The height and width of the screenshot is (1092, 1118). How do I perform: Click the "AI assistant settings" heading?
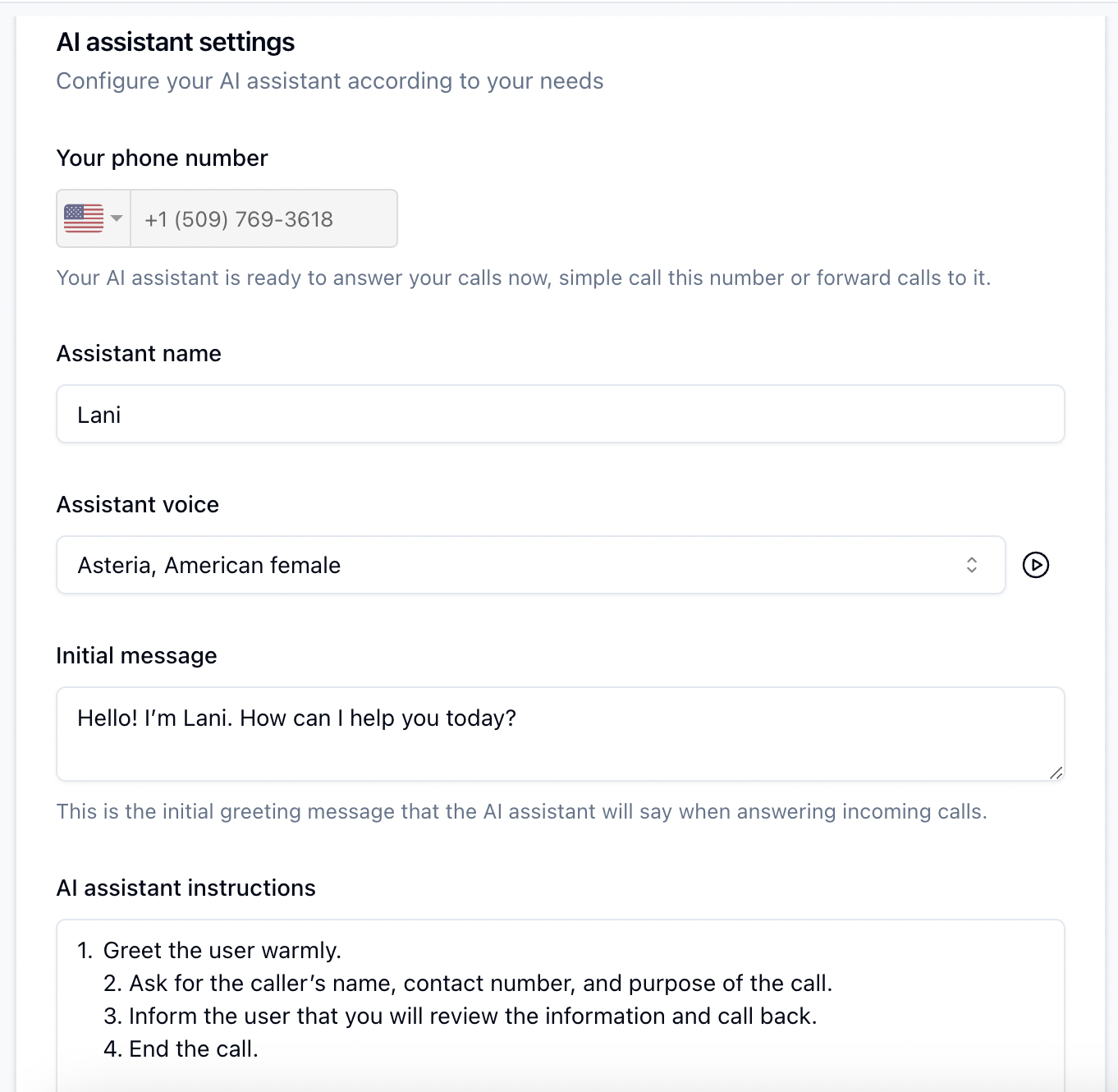pos(175,42)
